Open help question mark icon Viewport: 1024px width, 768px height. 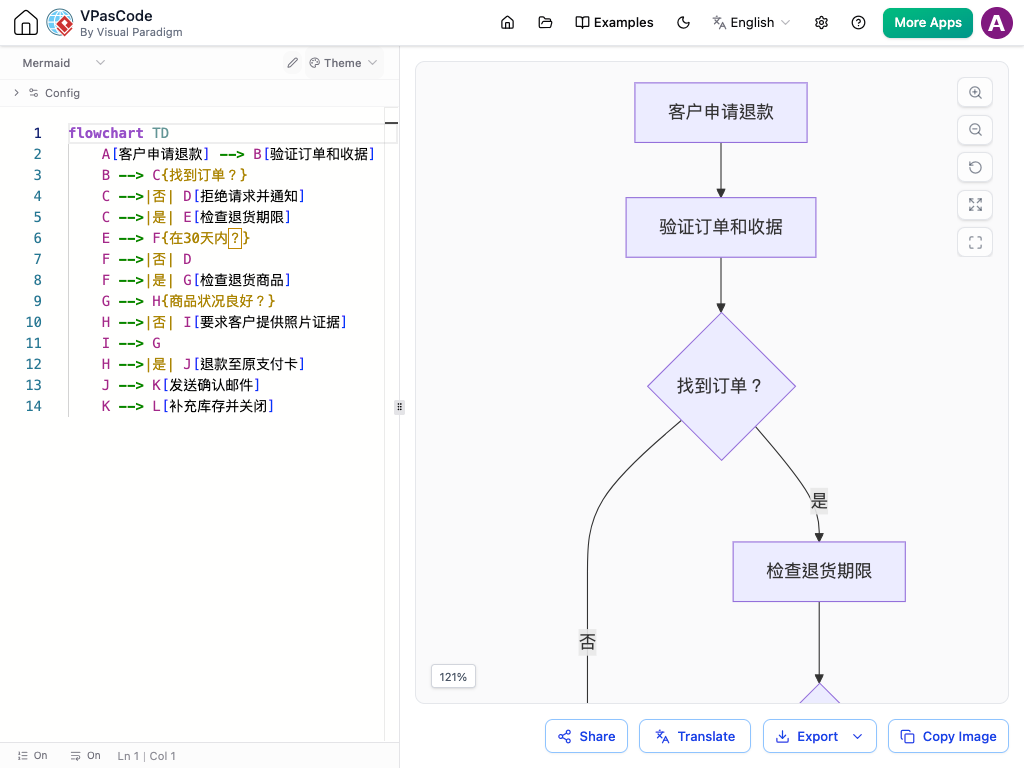(x=859, y=23)
